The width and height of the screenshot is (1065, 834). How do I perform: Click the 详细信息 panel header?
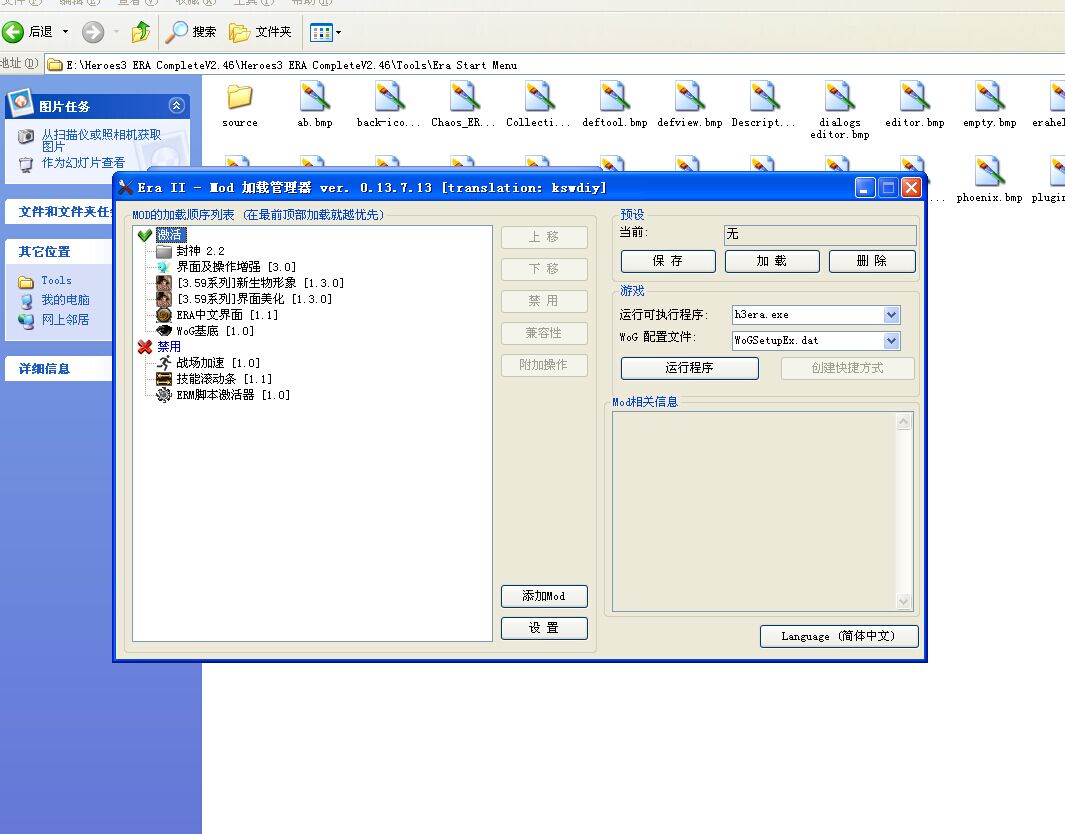point(58,368)
